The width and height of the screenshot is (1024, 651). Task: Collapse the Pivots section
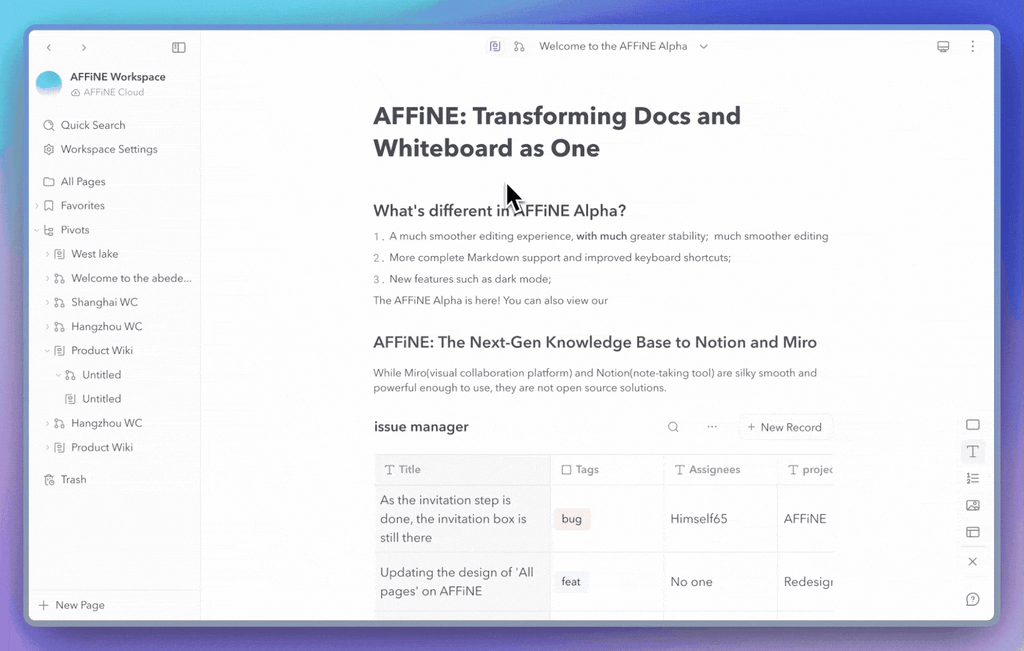click(x=37, y=230)
